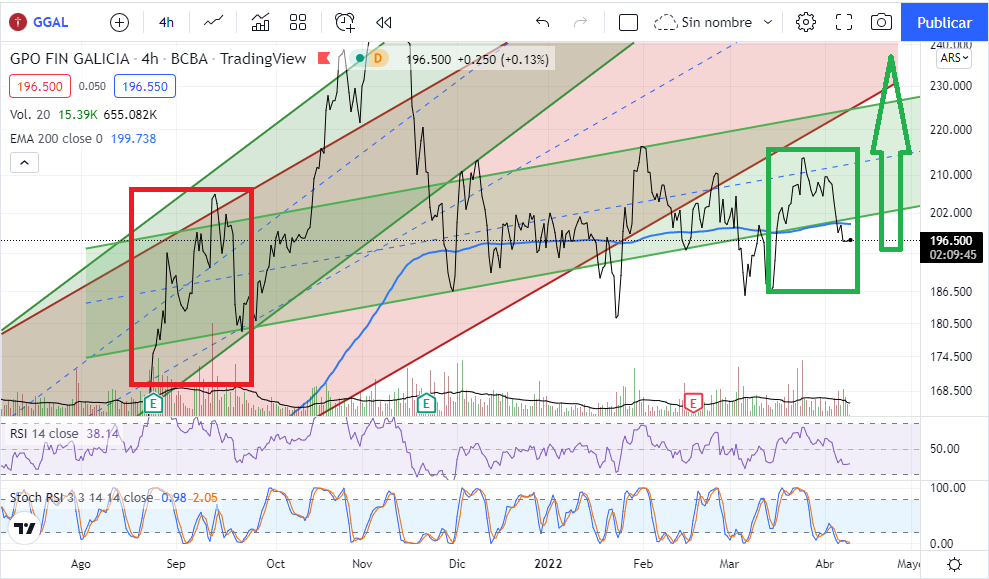Click the 202.000 price scale label
Screen dimensions: 989x579
pos(951,213)
